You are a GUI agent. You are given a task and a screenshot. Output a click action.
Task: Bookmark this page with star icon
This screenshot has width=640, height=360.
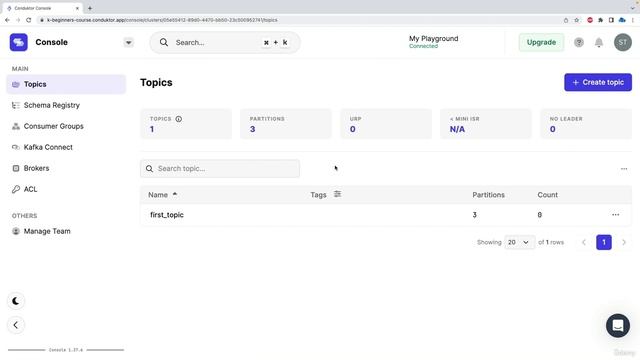(576, 20)
